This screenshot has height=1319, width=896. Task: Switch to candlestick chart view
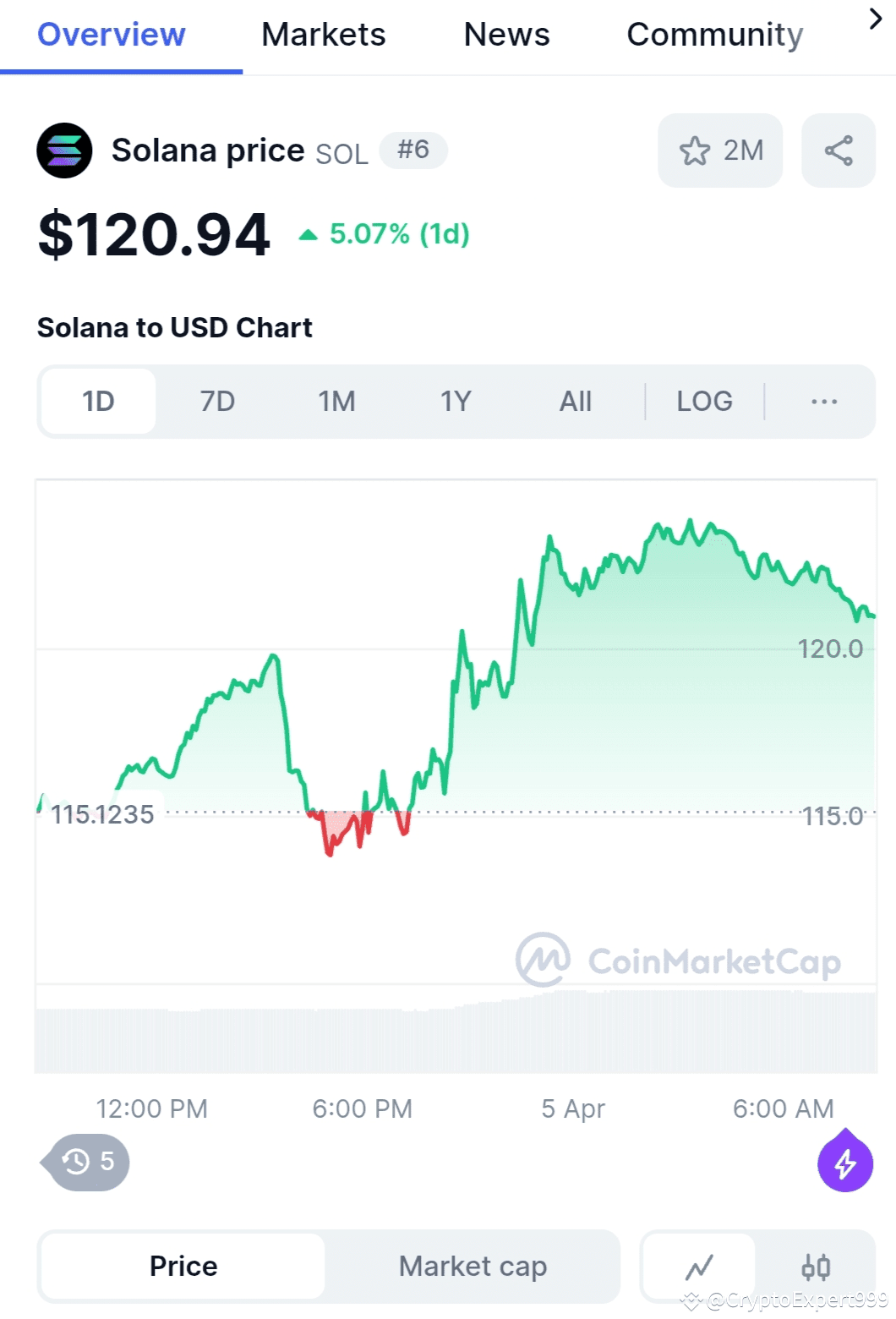tap(816, 1267)
